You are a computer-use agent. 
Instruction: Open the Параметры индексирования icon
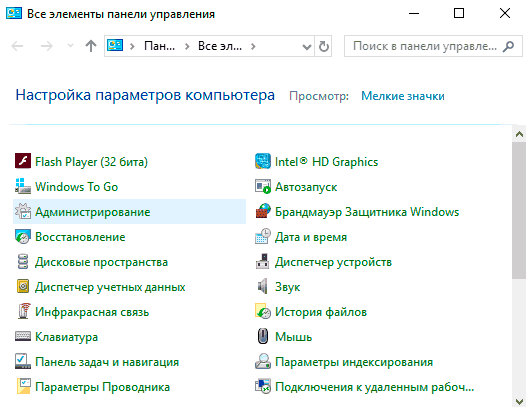tap(263, 362)
